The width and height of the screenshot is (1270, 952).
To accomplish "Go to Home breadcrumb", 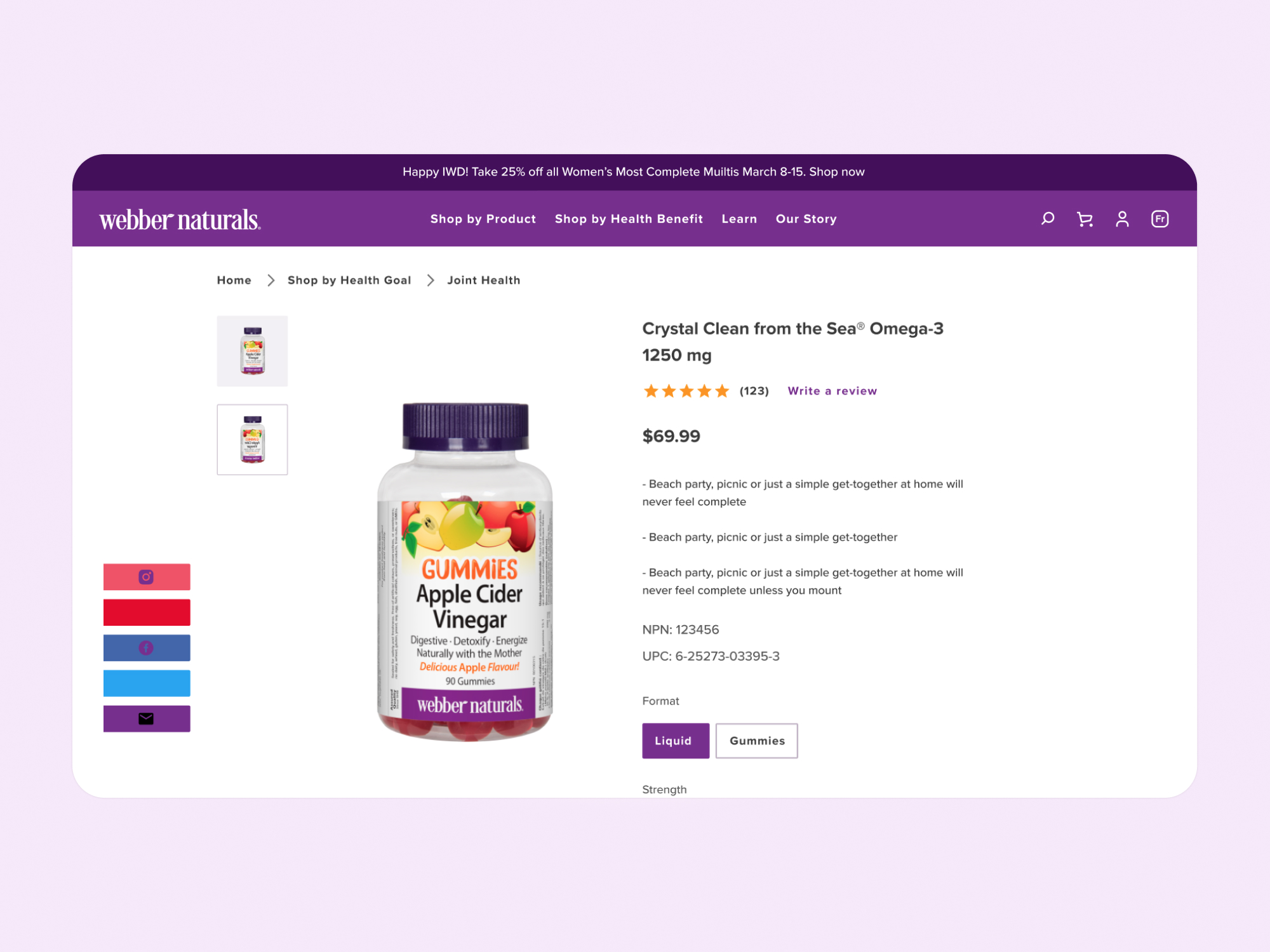I will point(234,280).
